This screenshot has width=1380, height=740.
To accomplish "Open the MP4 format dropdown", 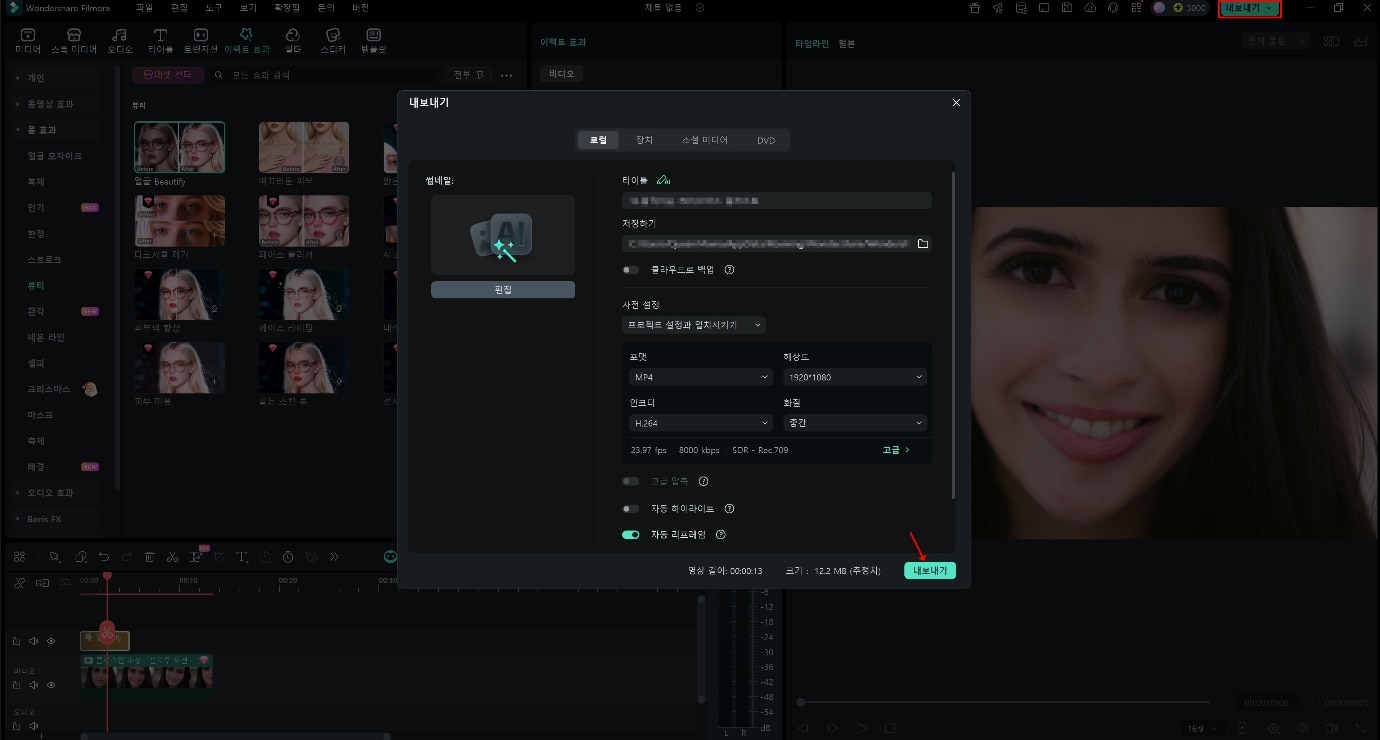I will (700, 377).
